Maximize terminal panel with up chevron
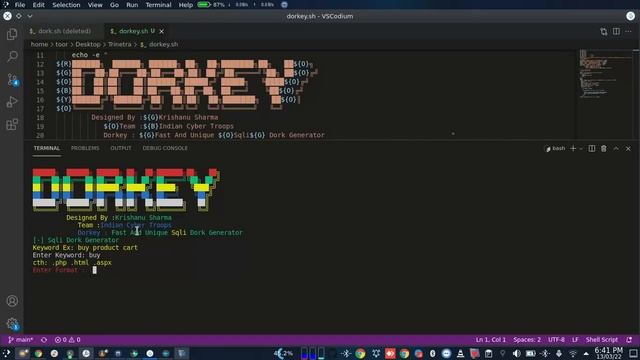 click(616, 149)
